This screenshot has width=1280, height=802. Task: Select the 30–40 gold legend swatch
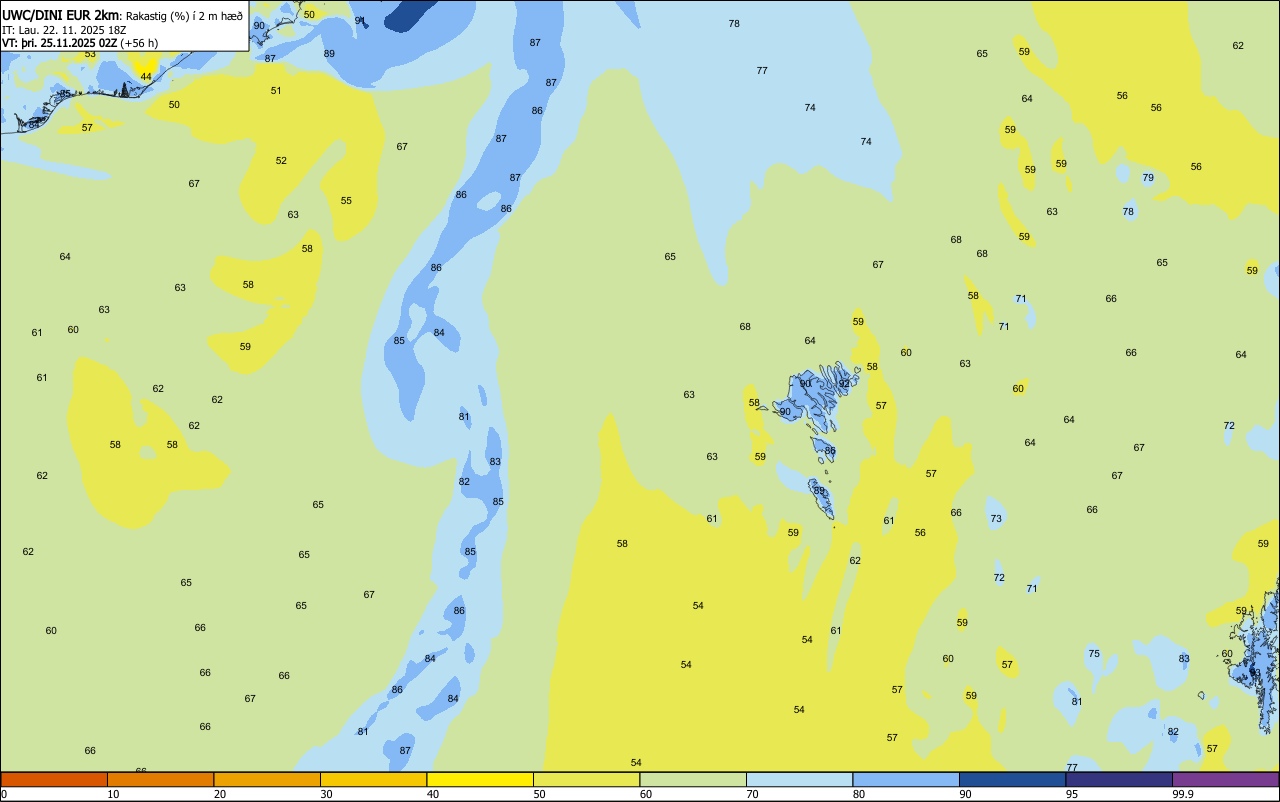[x=373, y=779]
